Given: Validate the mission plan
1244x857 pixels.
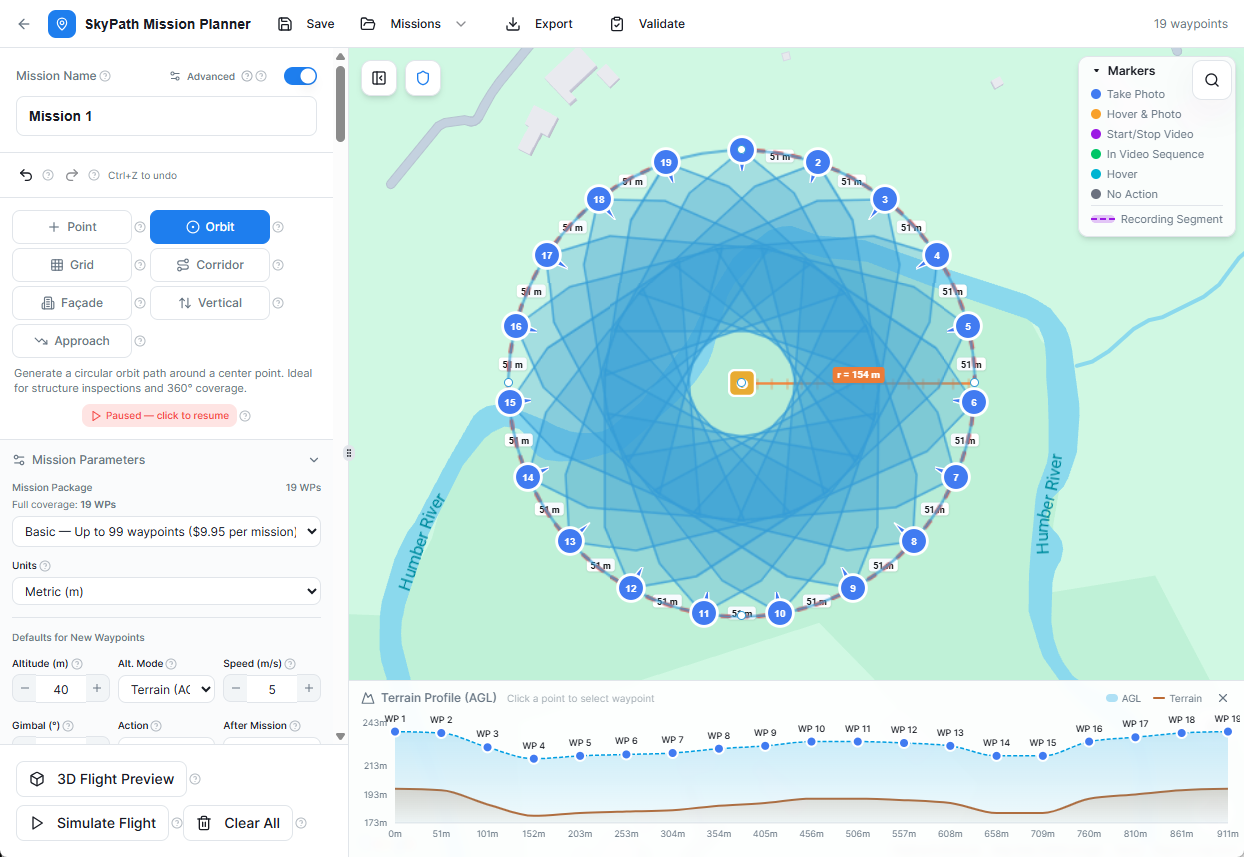Looking at the screenshot, I should [x=647, y=24].
